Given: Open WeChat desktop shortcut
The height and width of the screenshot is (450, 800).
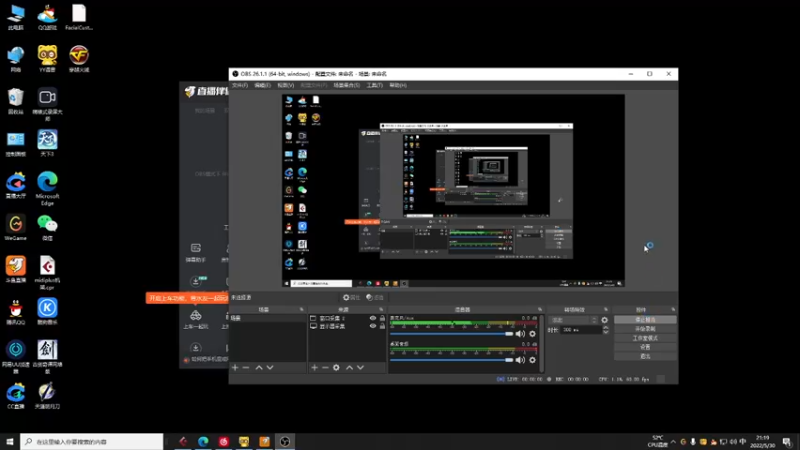Looking at the screenshot, I should point(47,228).
